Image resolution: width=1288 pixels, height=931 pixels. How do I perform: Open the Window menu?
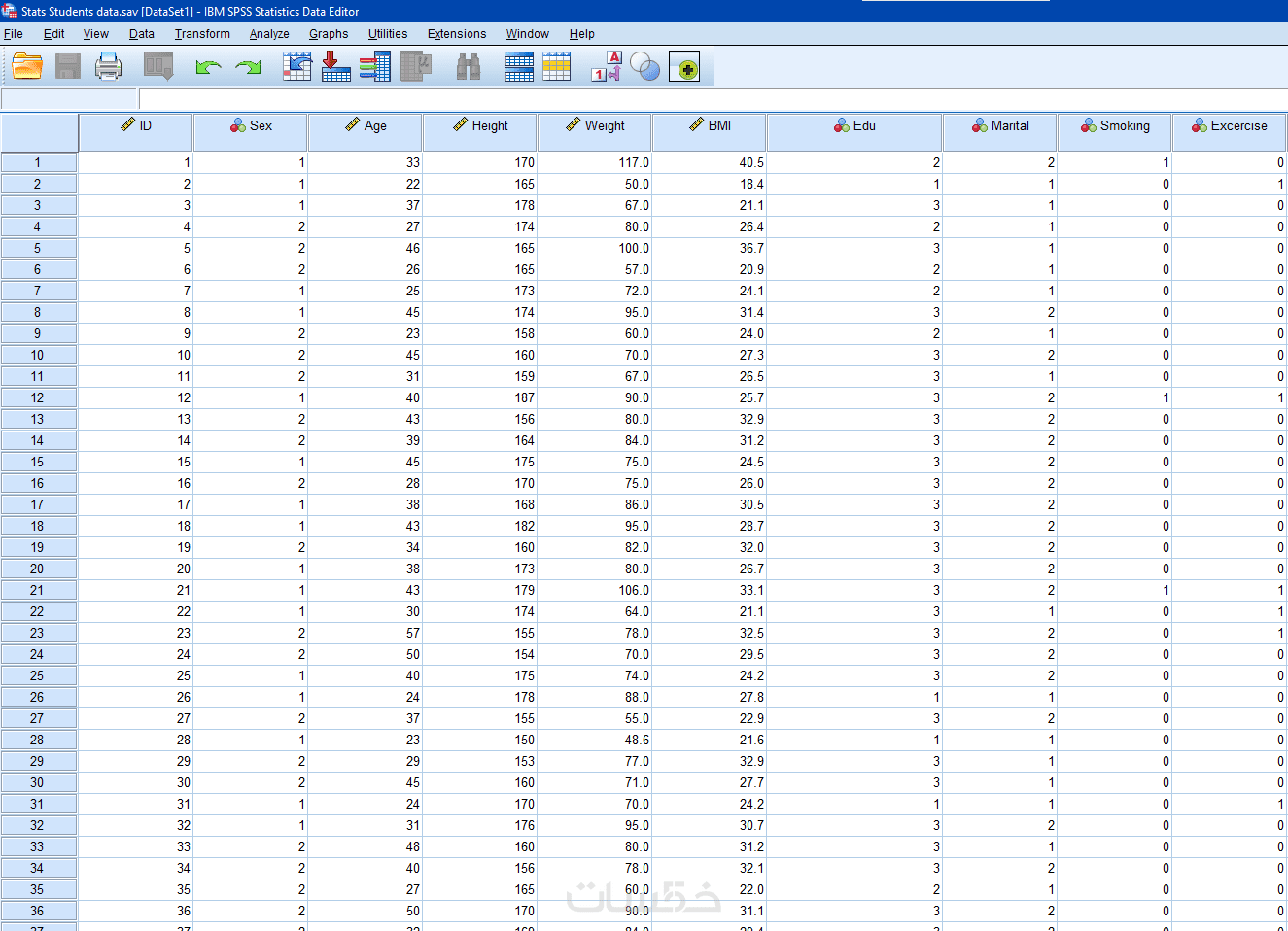coord(528,34)
